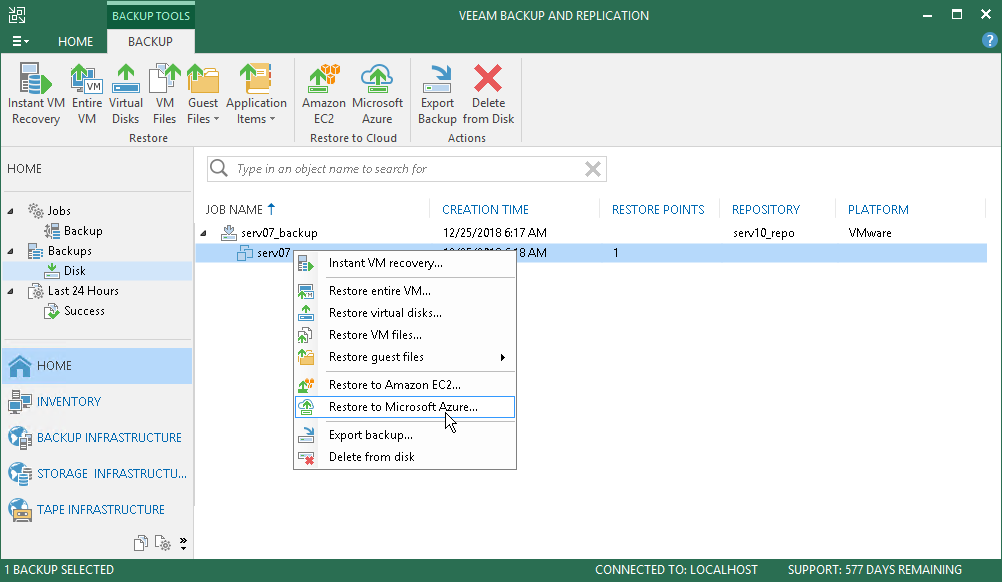This screenshot has height=582, width=1002.
Task: Expand sidebar overflow chevron
Action: [183, 544]
